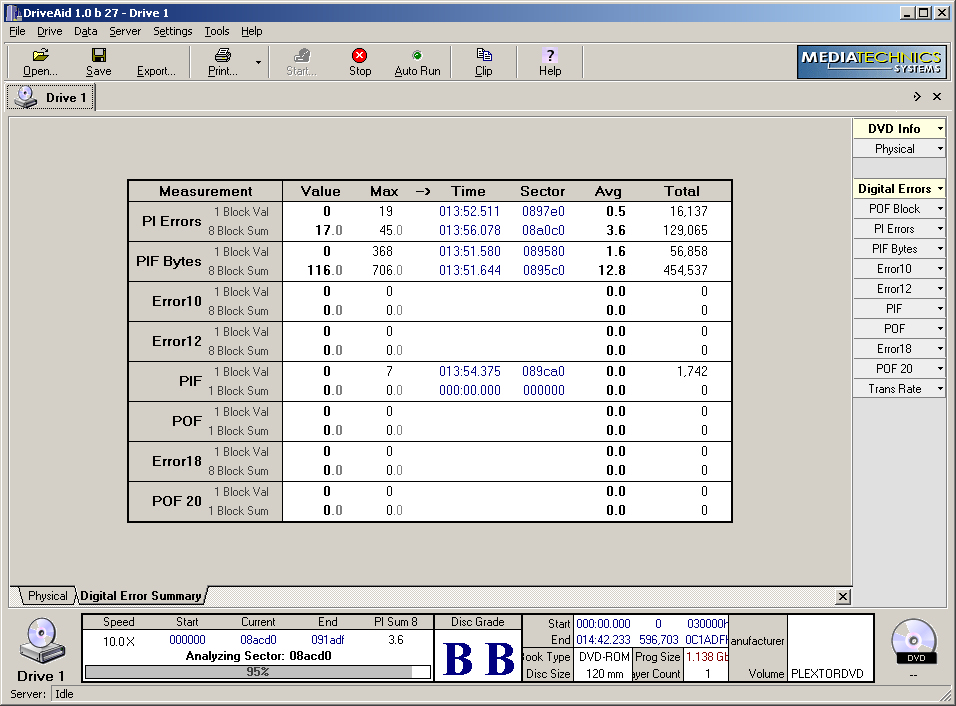Click the Clip toolbar icon
The width and height of the screenshot is (956, 706).
[x=484, y=55]
